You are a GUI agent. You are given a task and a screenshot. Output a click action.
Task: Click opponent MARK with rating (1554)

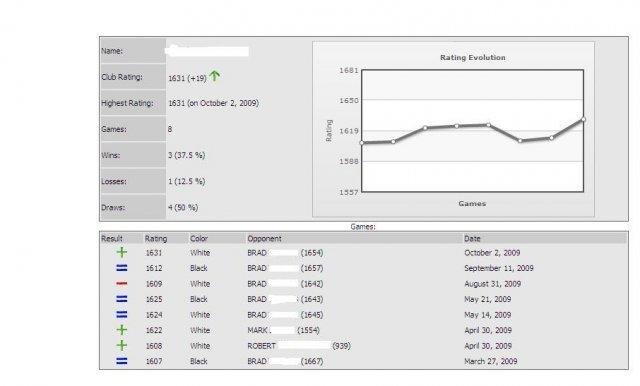[x=284, y=330]
